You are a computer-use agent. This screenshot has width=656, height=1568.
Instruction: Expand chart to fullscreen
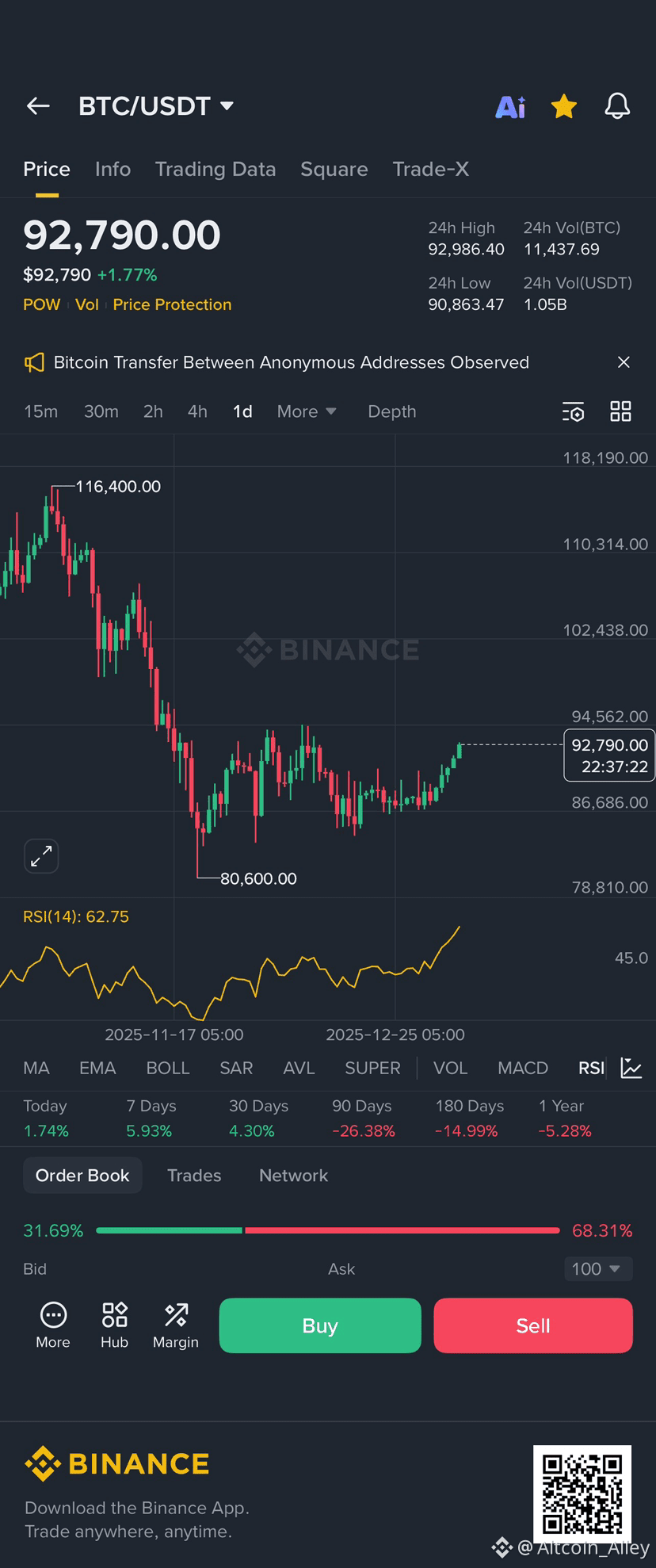[x=41, y=856]
